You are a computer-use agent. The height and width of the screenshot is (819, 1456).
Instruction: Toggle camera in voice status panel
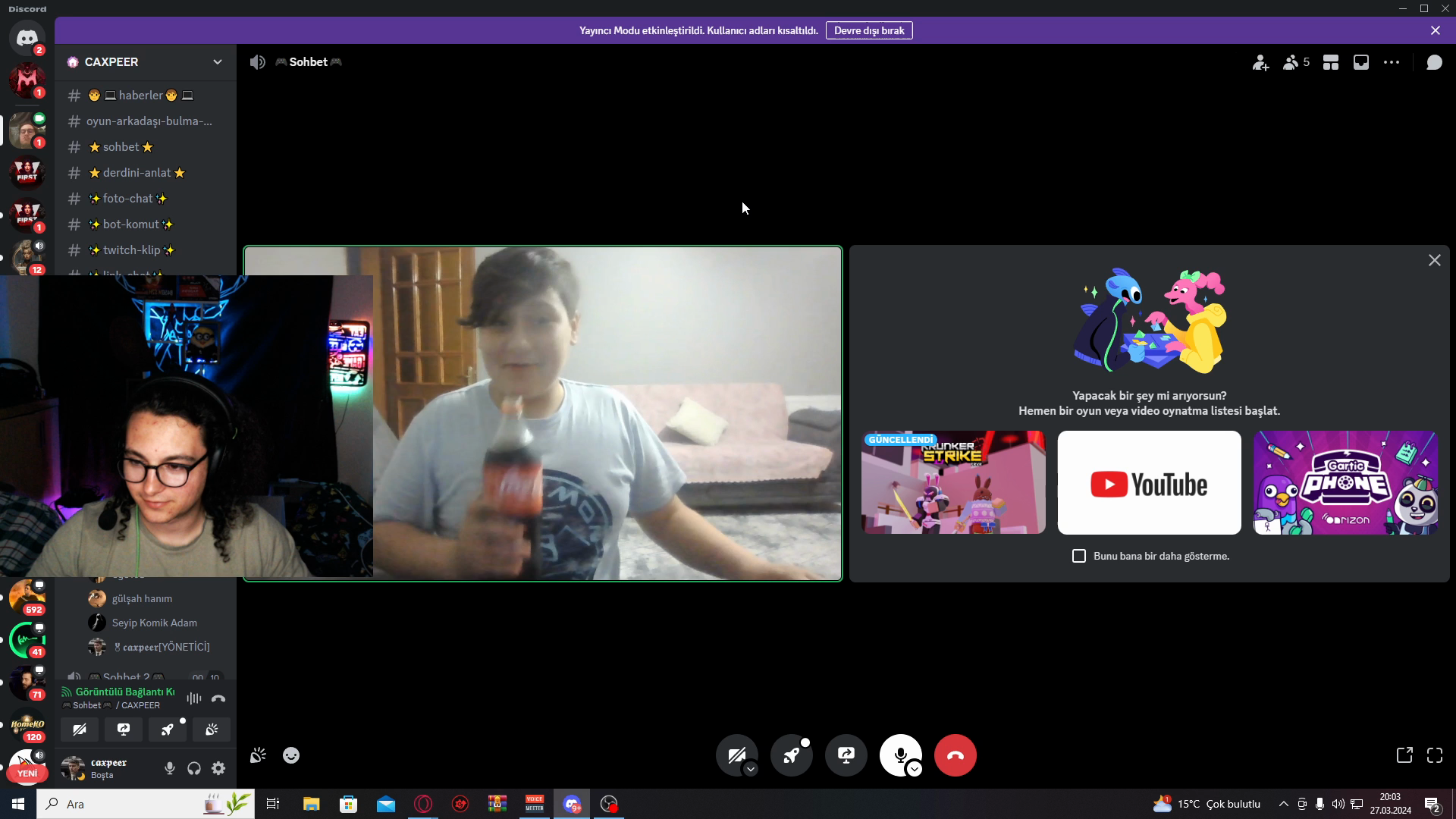click(80, 730)
